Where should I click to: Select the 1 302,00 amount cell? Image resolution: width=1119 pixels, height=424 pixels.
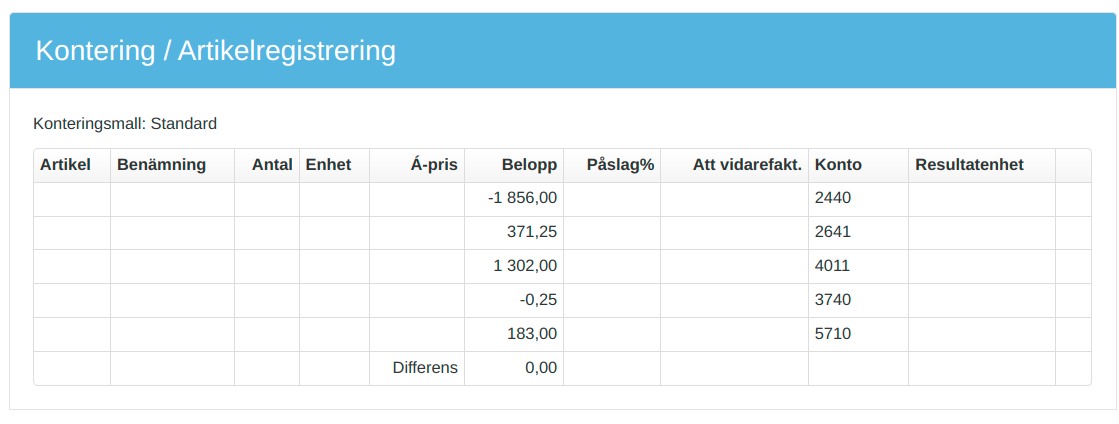click(525, 266)
